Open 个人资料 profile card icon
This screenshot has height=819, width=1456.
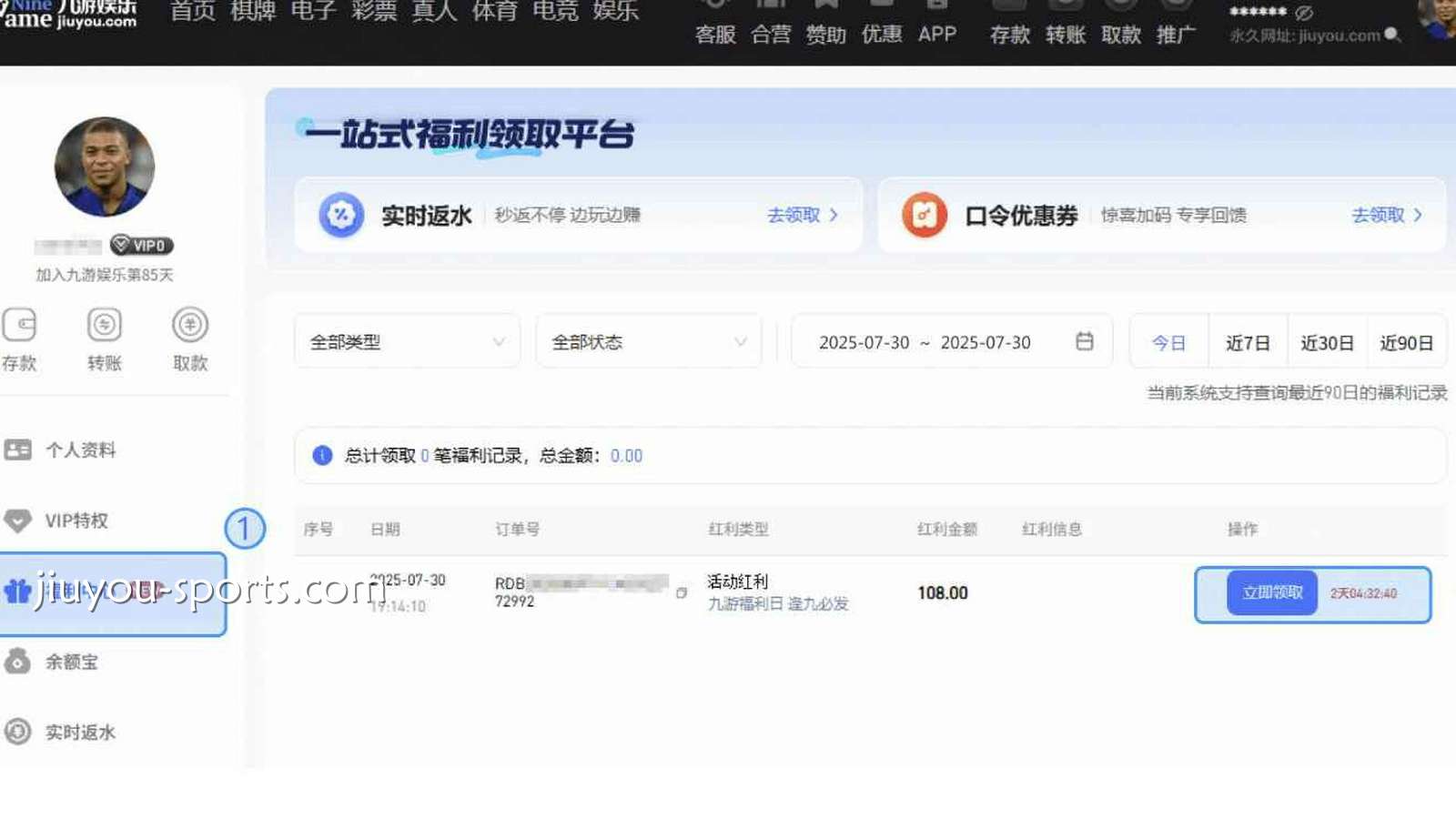coord(18,450)
